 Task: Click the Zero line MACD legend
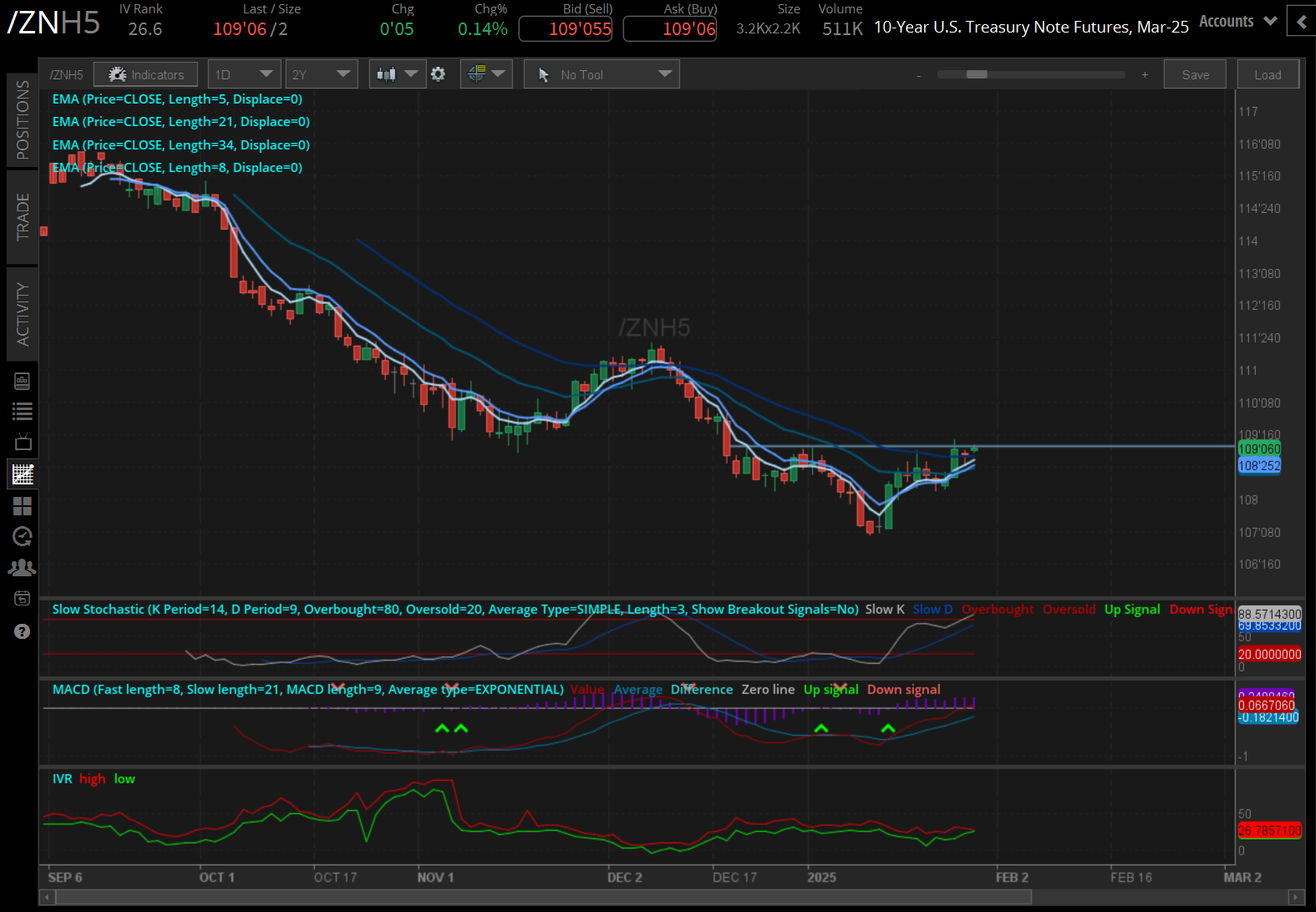(768, 689)
